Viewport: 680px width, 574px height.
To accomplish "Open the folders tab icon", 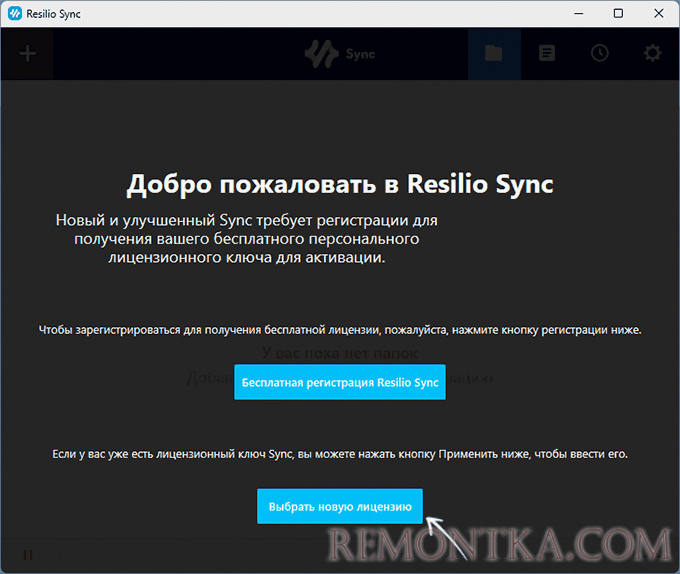I will pos(494,54).
